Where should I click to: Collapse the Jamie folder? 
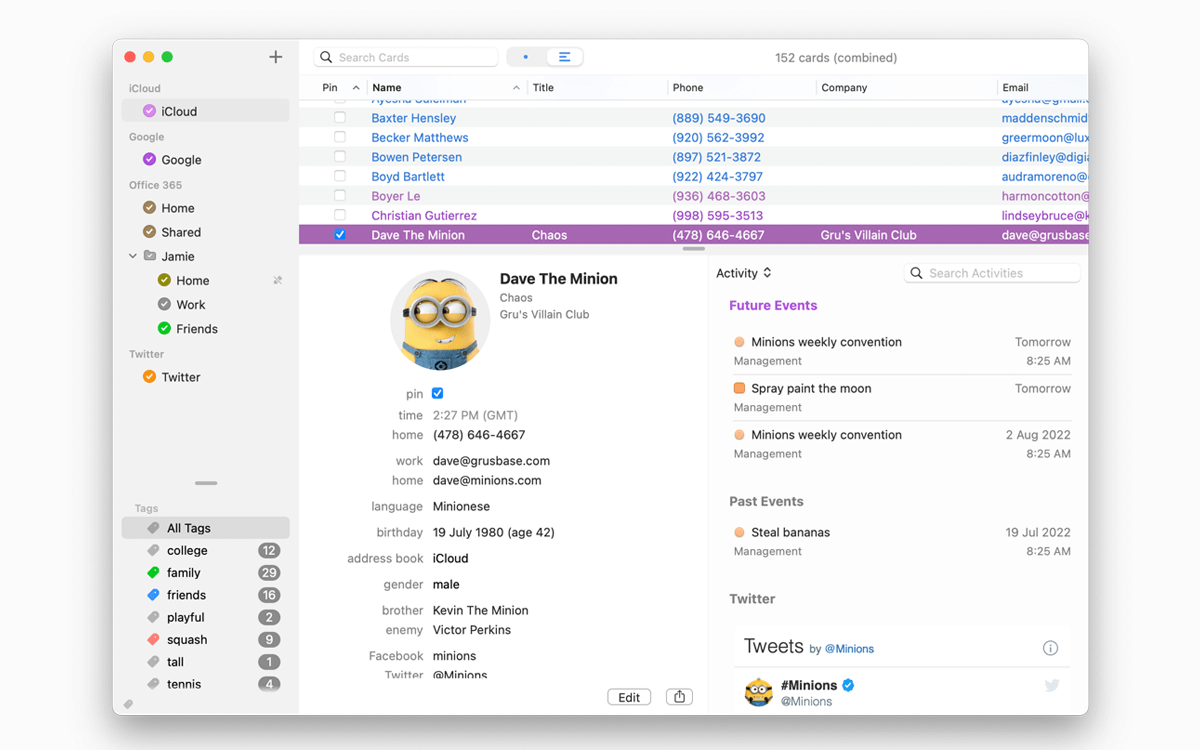click(133, 256)
